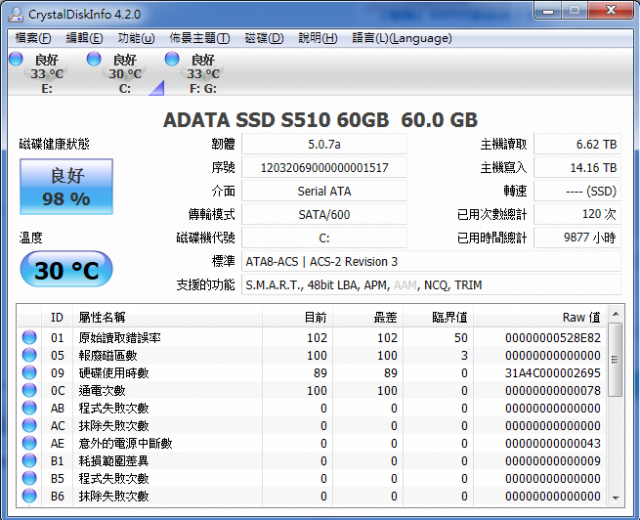Click the 臨界值 column header
The image size is (640, 520).
[x=438, y=317]
